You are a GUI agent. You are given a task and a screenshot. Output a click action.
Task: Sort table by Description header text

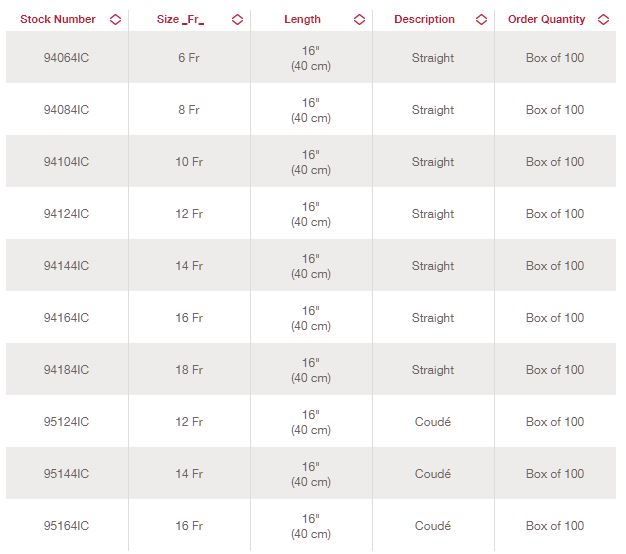[424, 20]
